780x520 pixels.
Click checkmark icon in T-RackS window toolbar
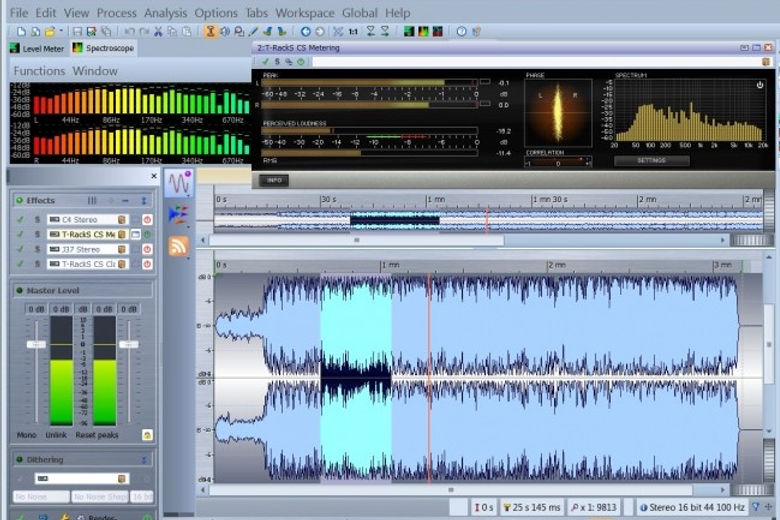[266, 62]
